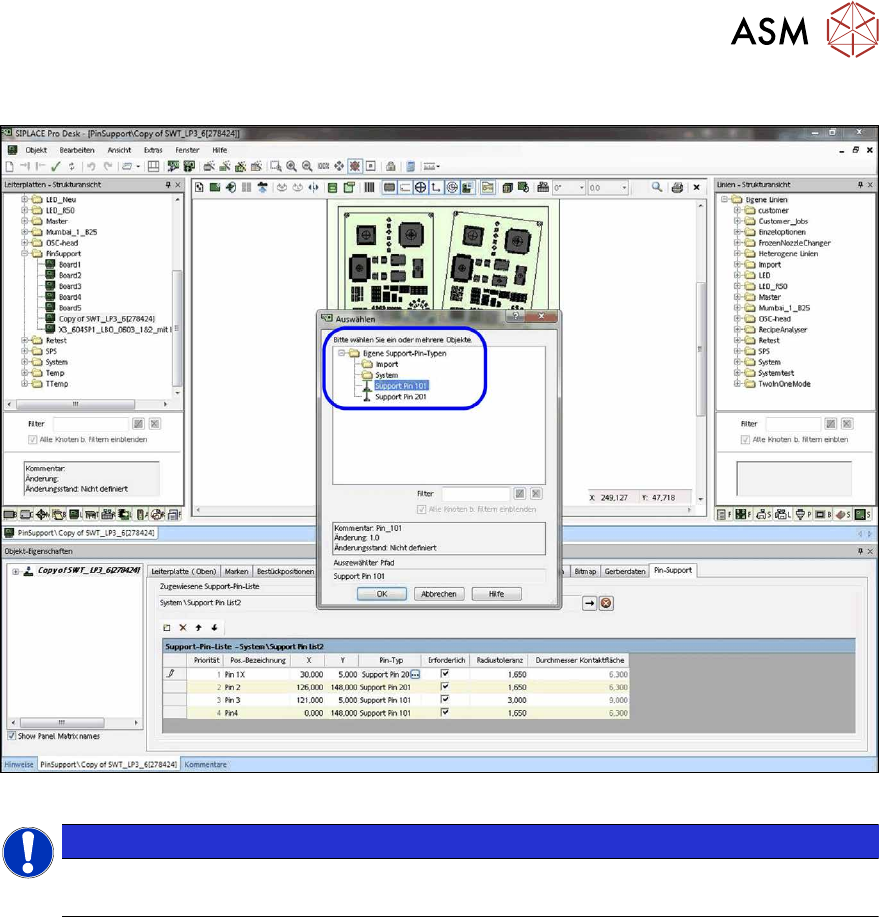Click the four-arrow pan/move icon
Screen dimensions: 879x917
pos(339,167)
